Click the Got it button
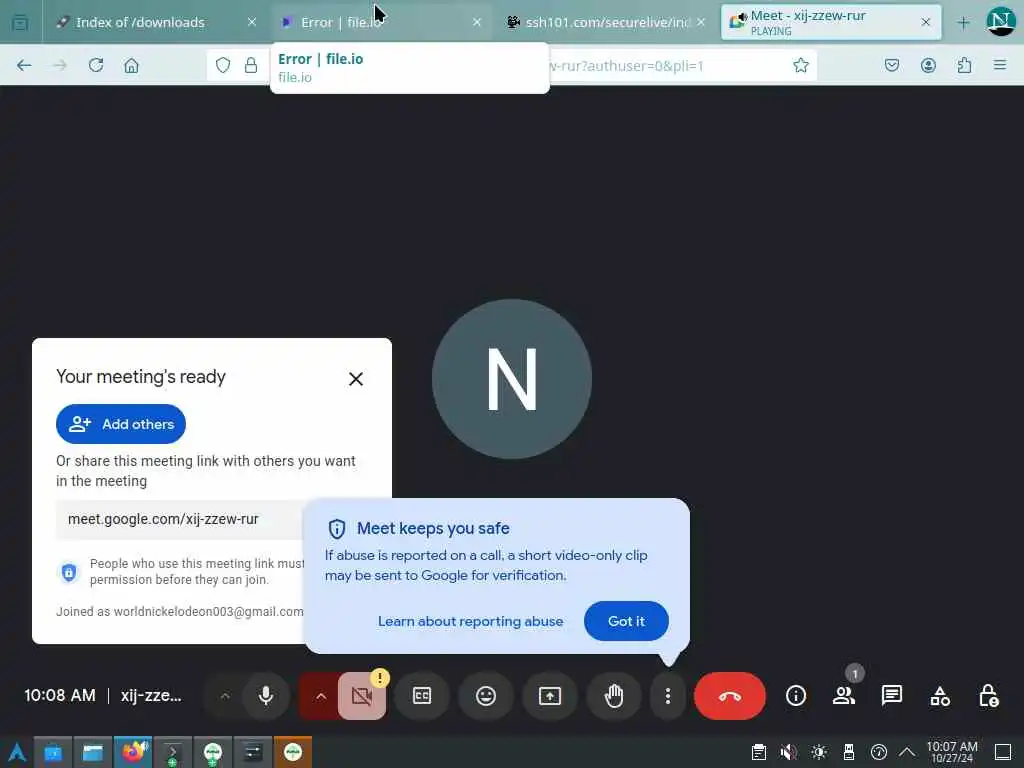The height and width of the screenshot is (768, 1024). tap(626, 621)
